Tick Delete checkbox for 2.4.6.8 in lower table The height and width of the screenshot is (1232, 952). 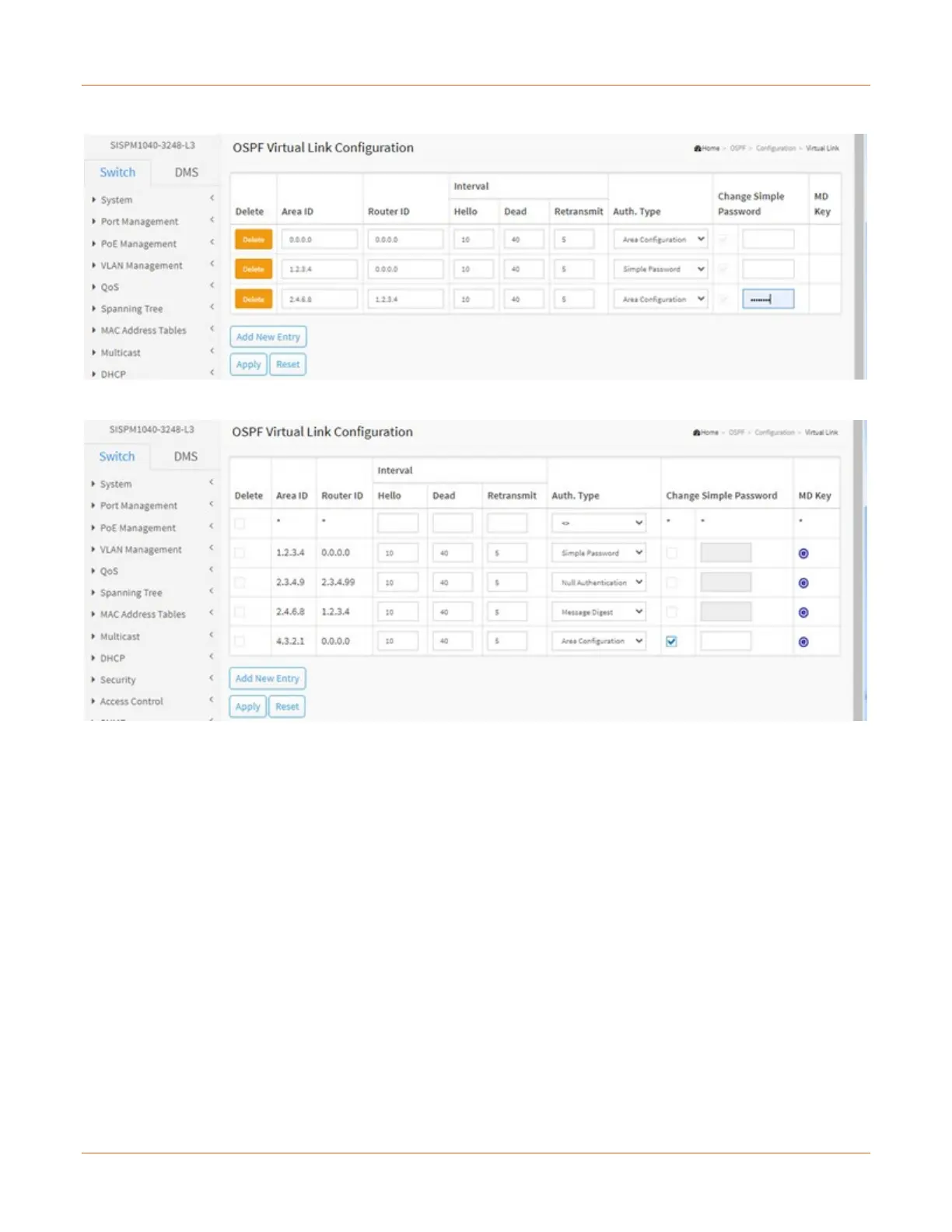pos(240,612)
